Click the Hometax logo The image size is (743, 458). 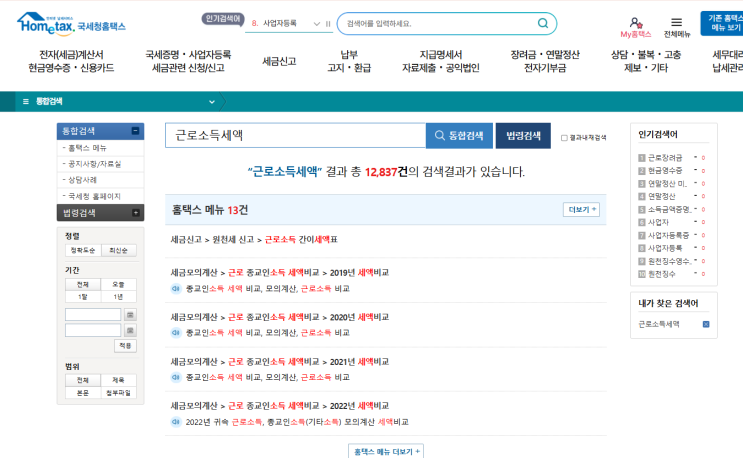[71, 24]
